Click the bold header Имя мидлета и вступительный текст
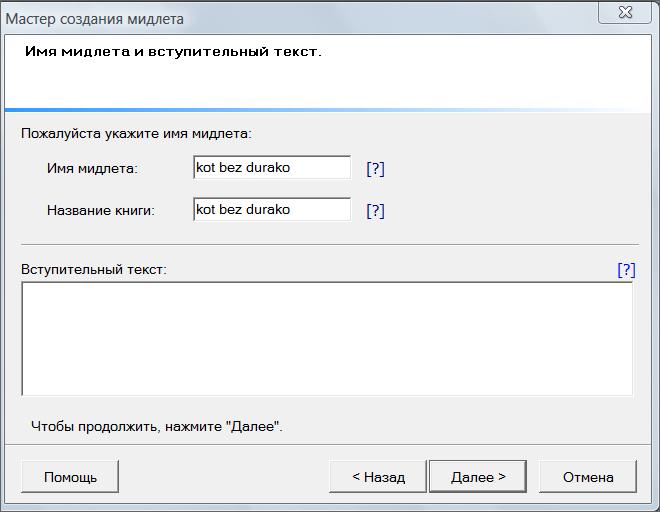660x512 pixels. click(x=173, y=51)
